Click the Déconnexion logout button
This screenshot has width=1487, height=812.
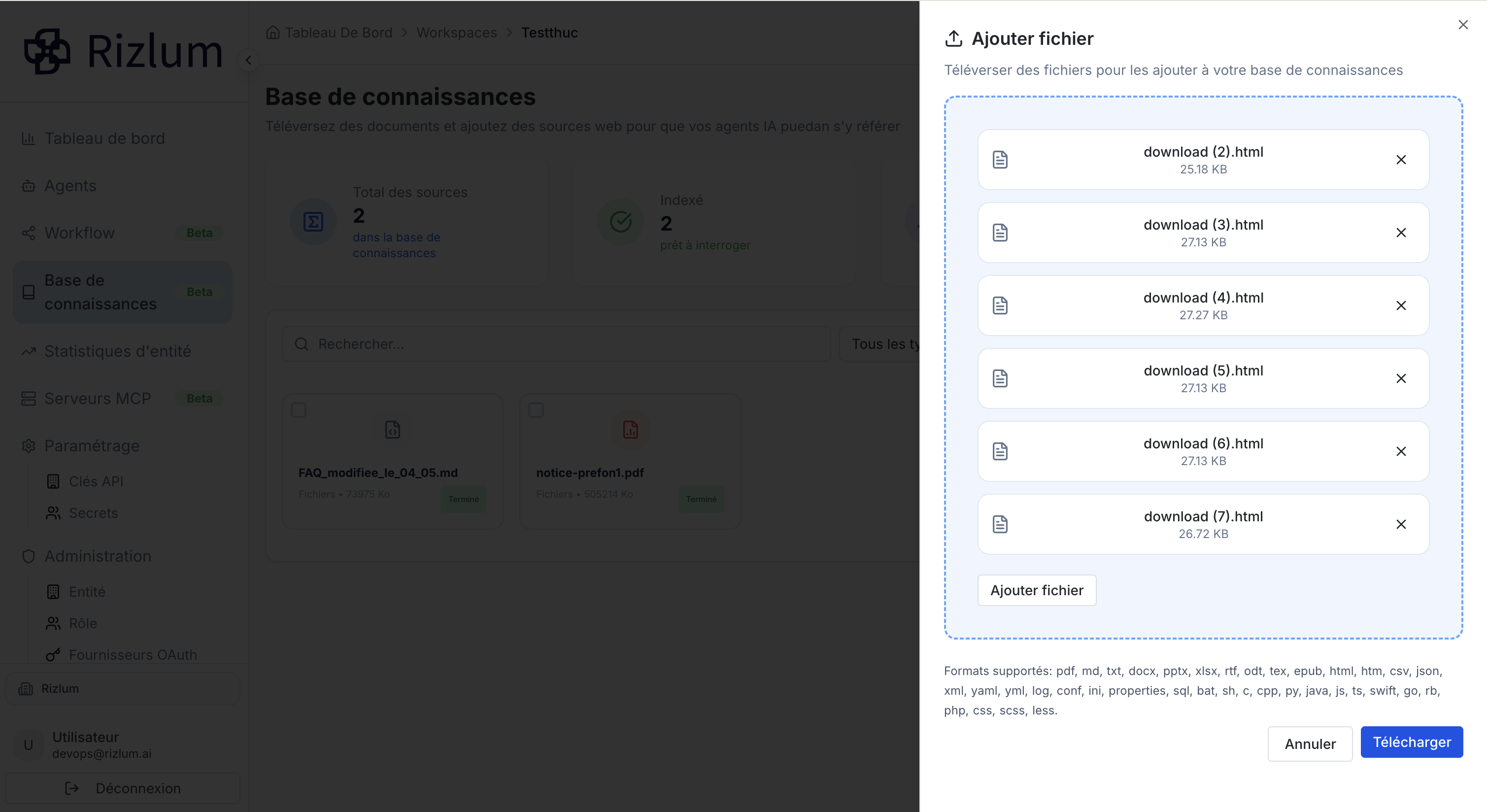(122, 788)
